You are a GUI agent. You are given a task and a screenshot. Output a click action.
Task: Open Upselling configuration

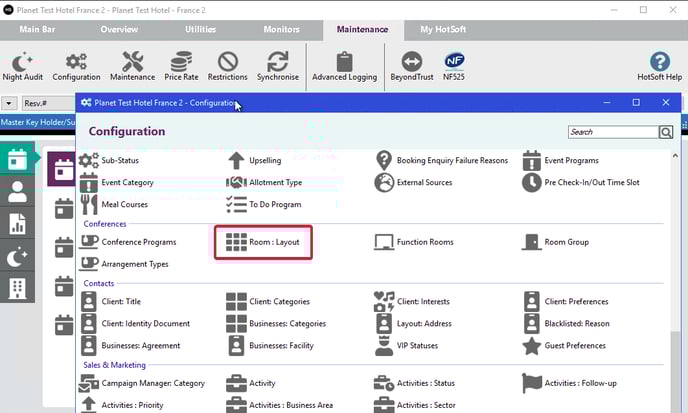coord(254,161)
